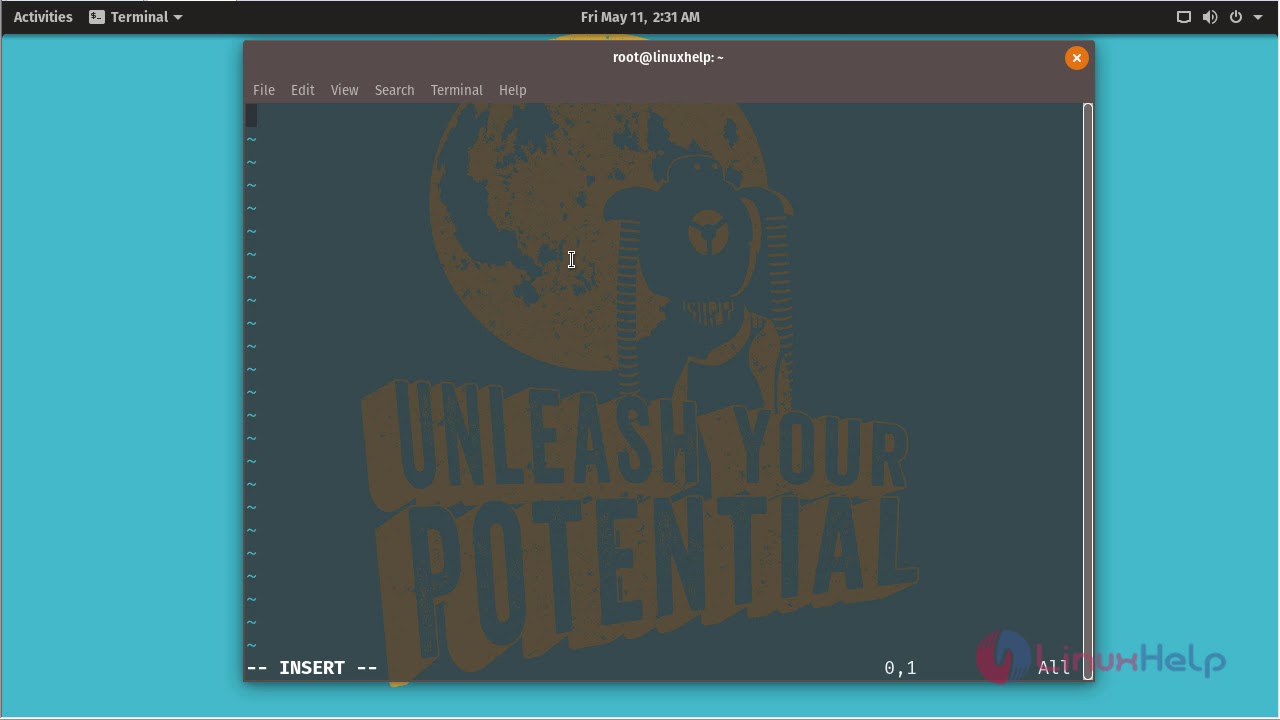Expand the system menu arrow

1258,17
